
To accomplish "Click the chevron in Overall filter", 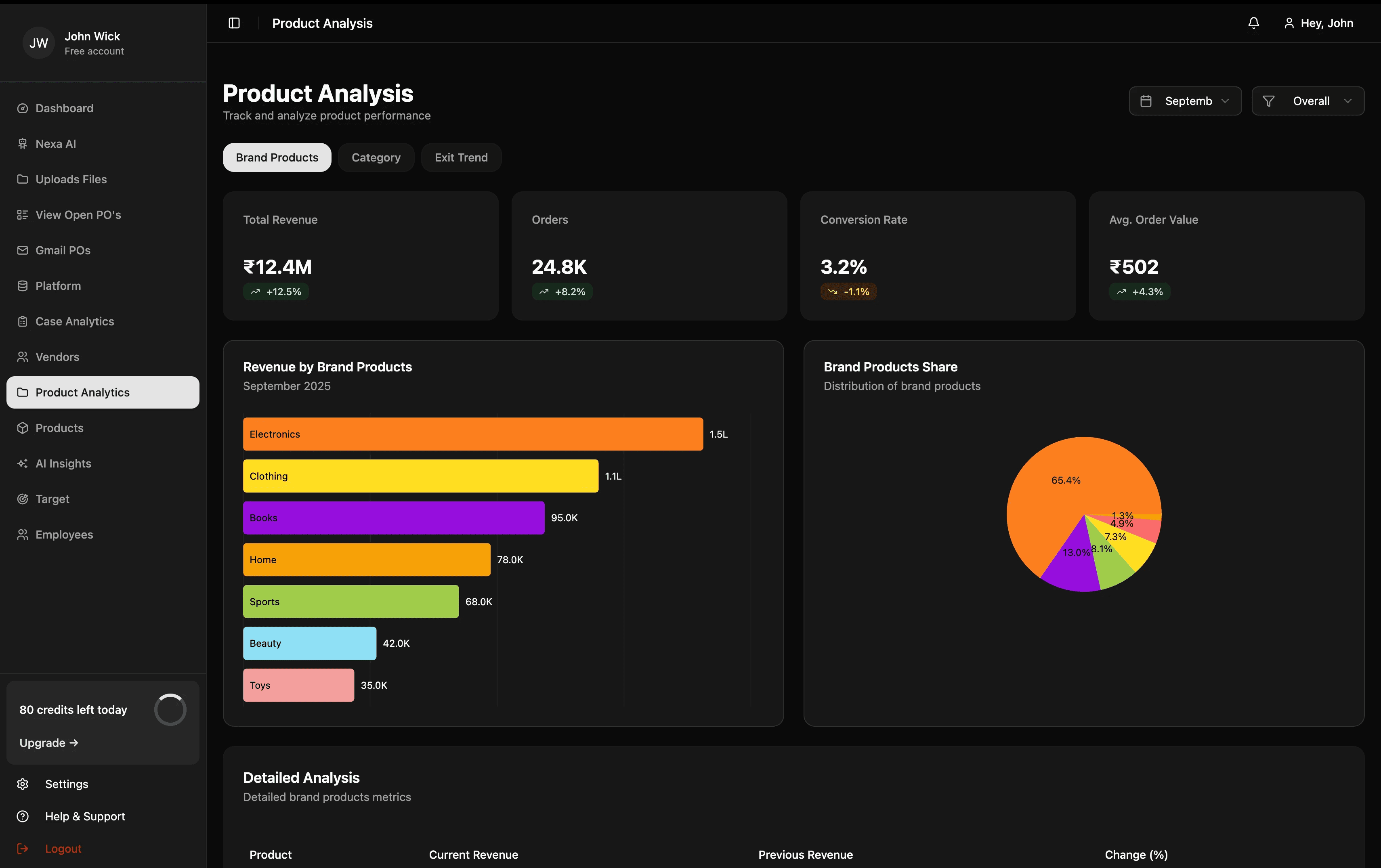I will point(1348,101).
